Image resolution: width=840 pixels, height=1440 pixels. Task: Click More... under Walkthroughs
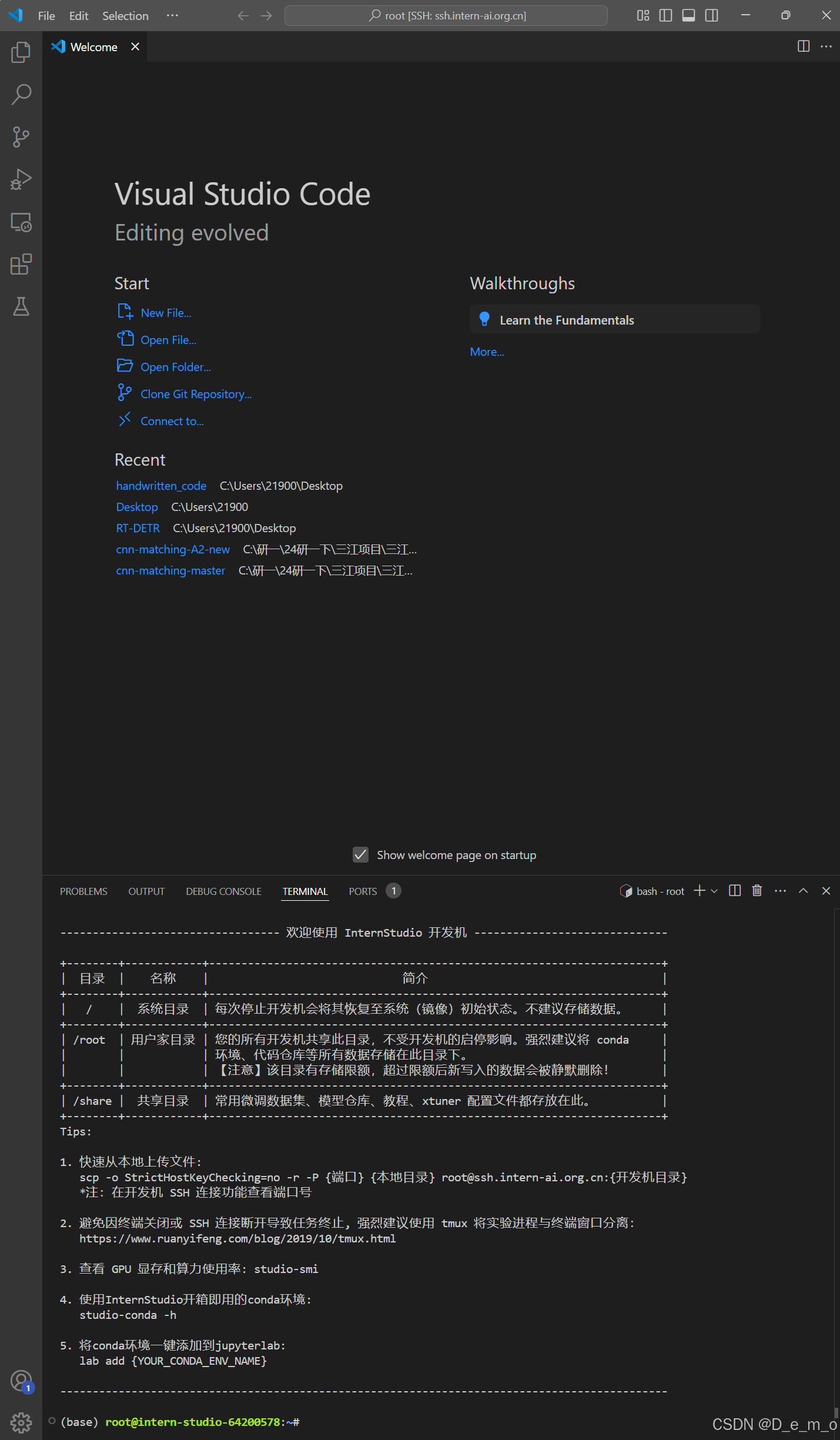487,352
